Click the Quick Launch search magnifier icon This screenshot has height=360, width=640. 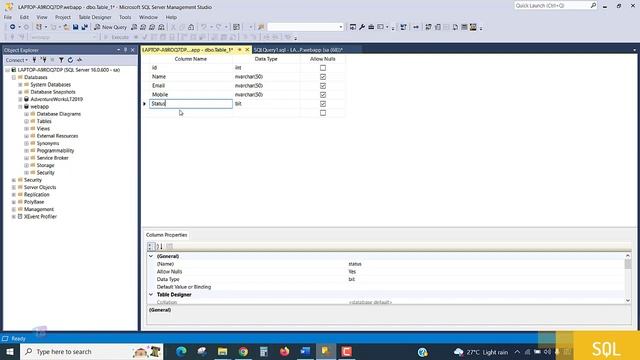pyautogui.click(x=593, y=5)
